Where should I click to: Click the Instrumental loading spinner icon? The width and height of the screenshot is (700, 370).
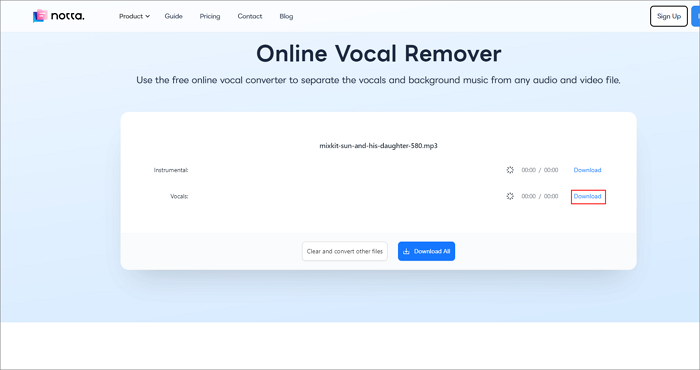tap(510, 170)
